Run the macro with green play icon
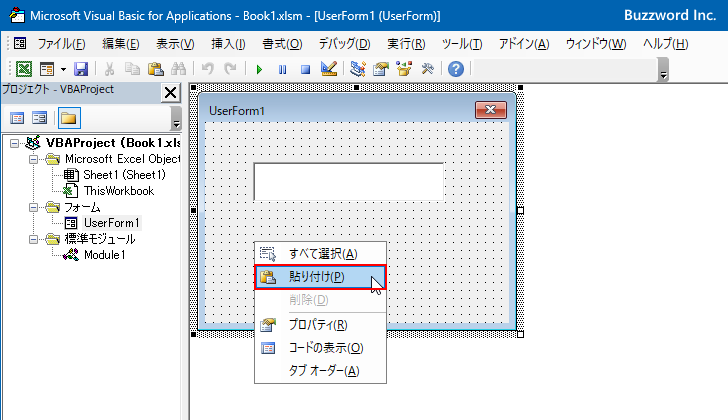The height and width of the screenshot is (420, 728). point(259,70)
